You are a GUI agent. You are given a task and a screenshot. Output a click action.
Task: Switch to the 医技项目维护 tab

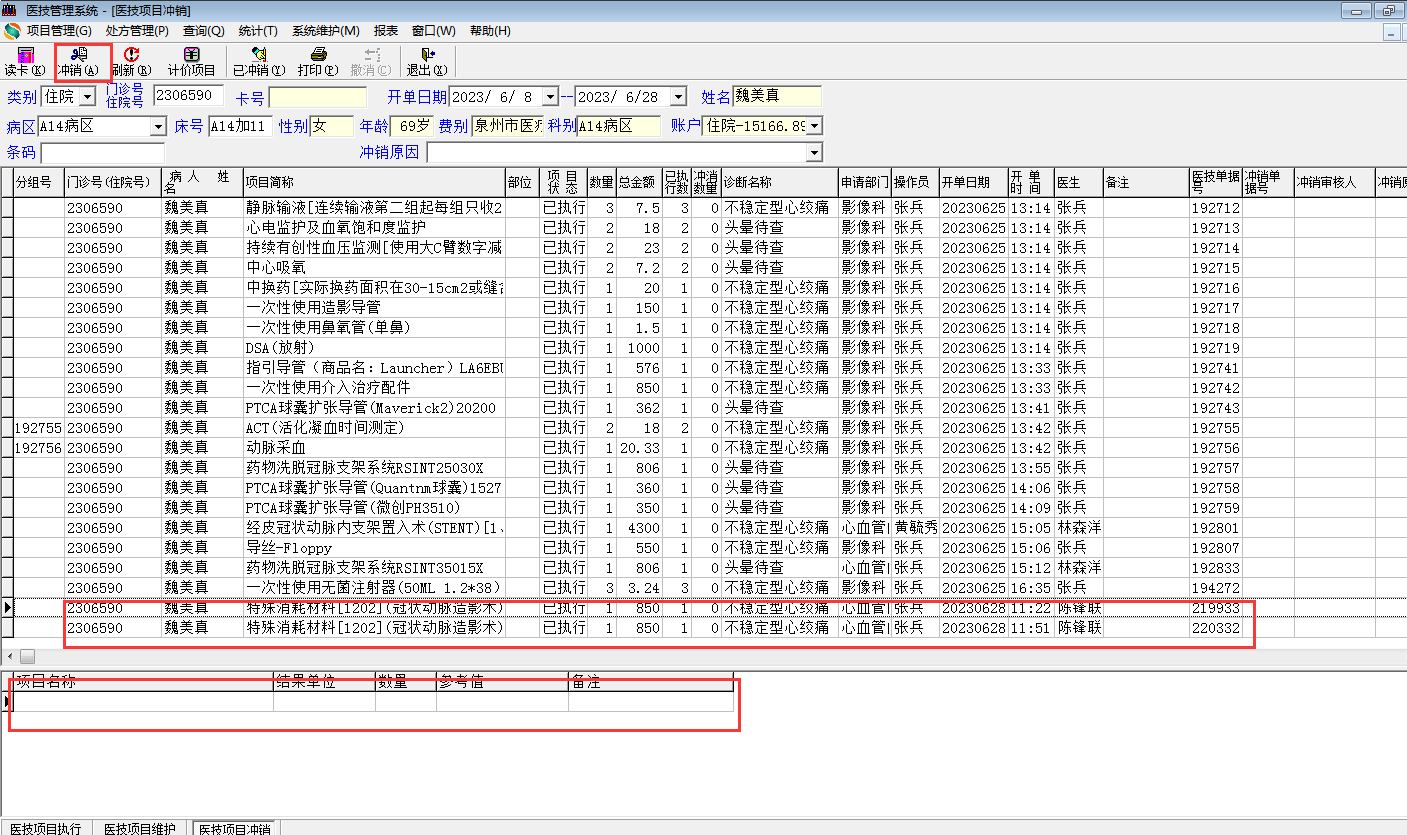pos(140,828)
